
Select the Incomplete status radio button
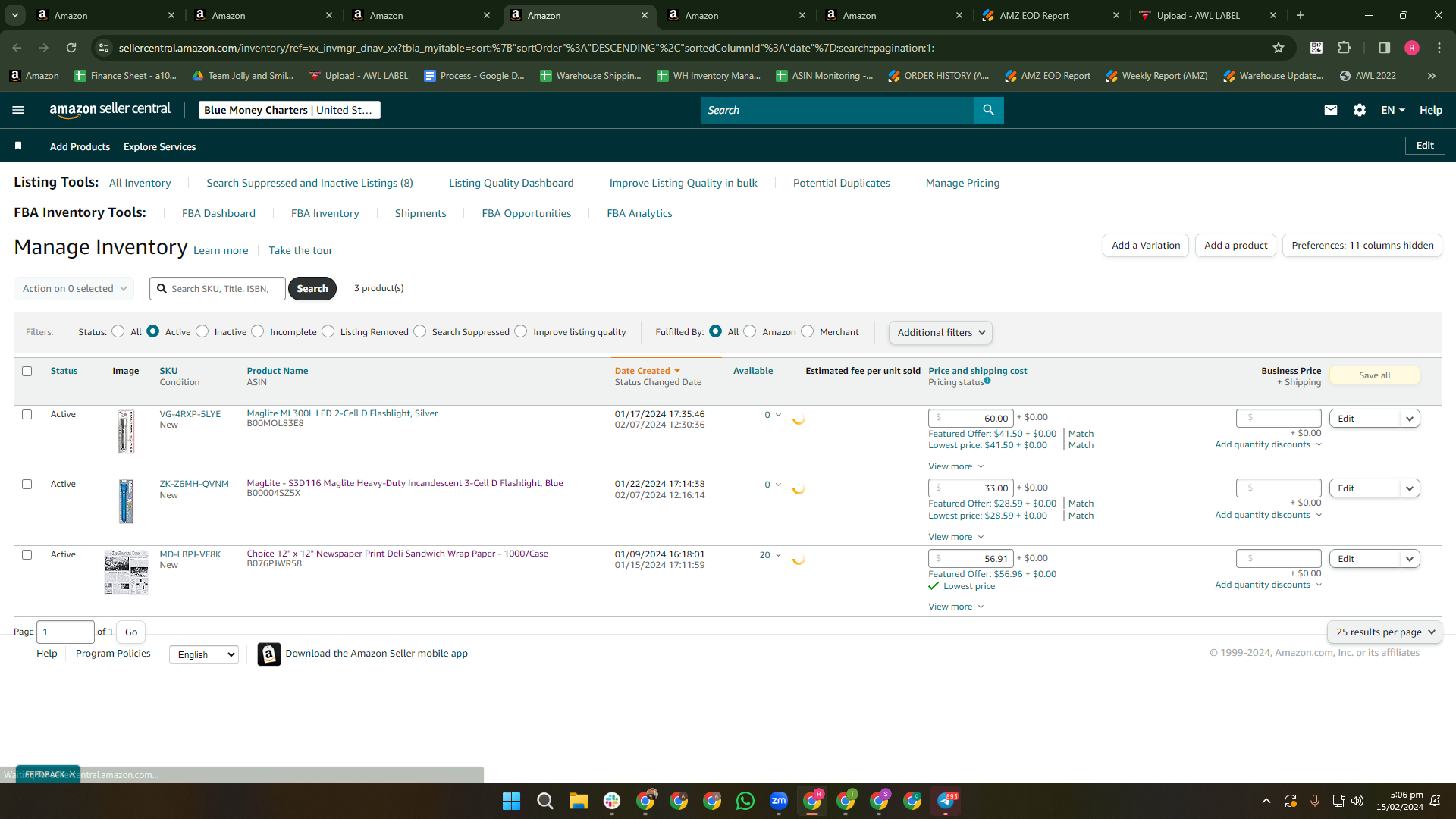coord(258,331)
